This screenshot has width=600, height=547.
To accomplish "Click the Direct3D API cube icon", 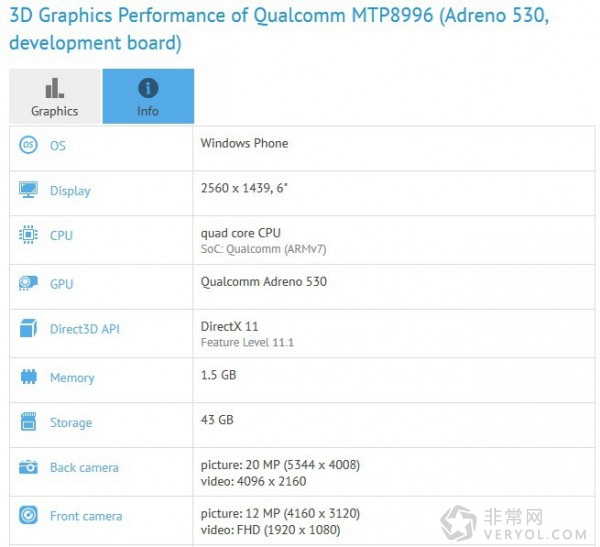I will pos(28,328).
